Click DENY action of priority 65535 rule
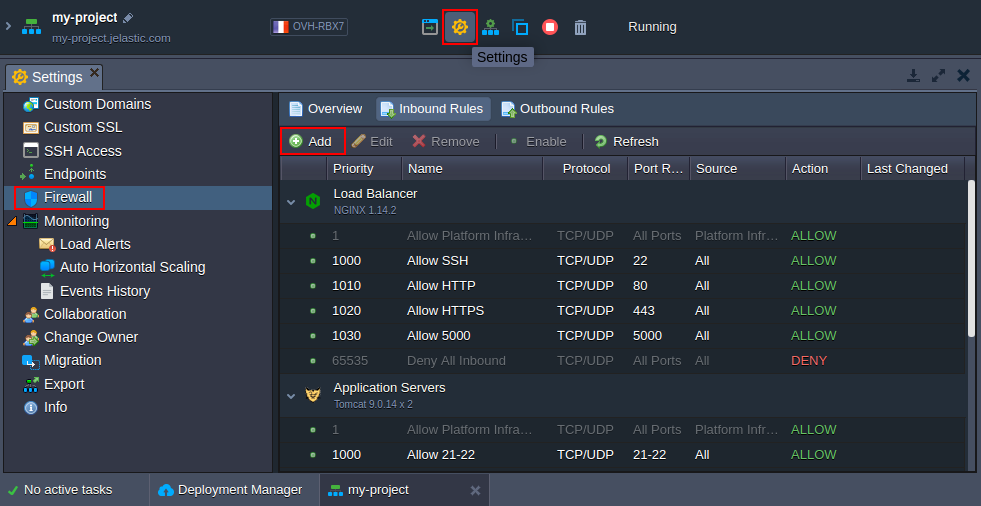Viewport: 981px width, 506px height. (x=809, y=361)
